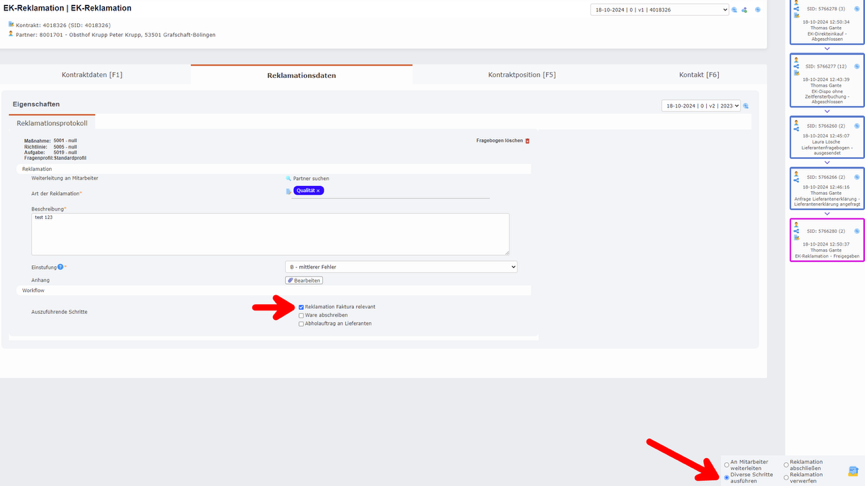Viewport: 865px width, 486px height.
Task: Open the contract version dropdown 18-10-2024 v1 4018326
Action: coord(659,10)
